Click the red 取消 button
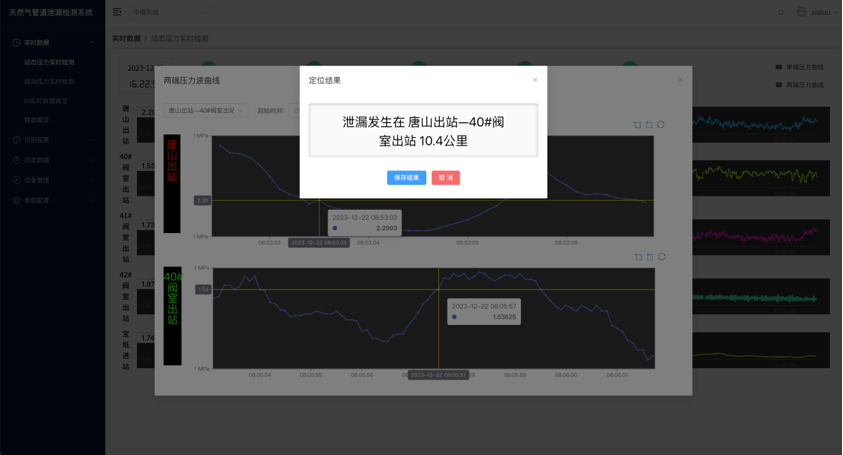Screen dimensions: 843x455 pos(445,178)
